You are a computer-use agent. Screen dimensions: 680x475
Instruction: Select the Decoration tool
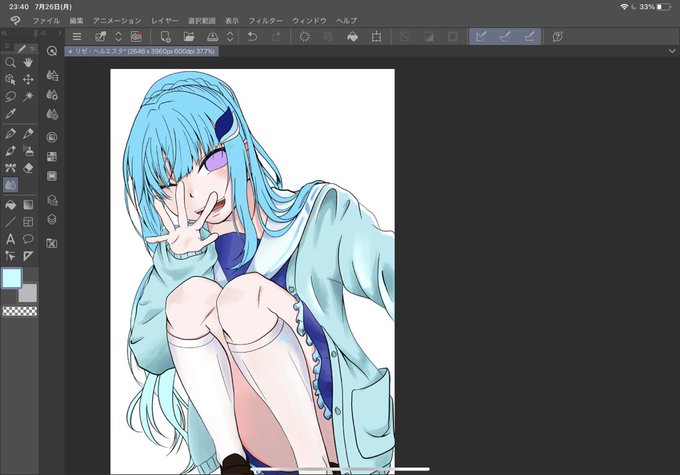(10, 167)
